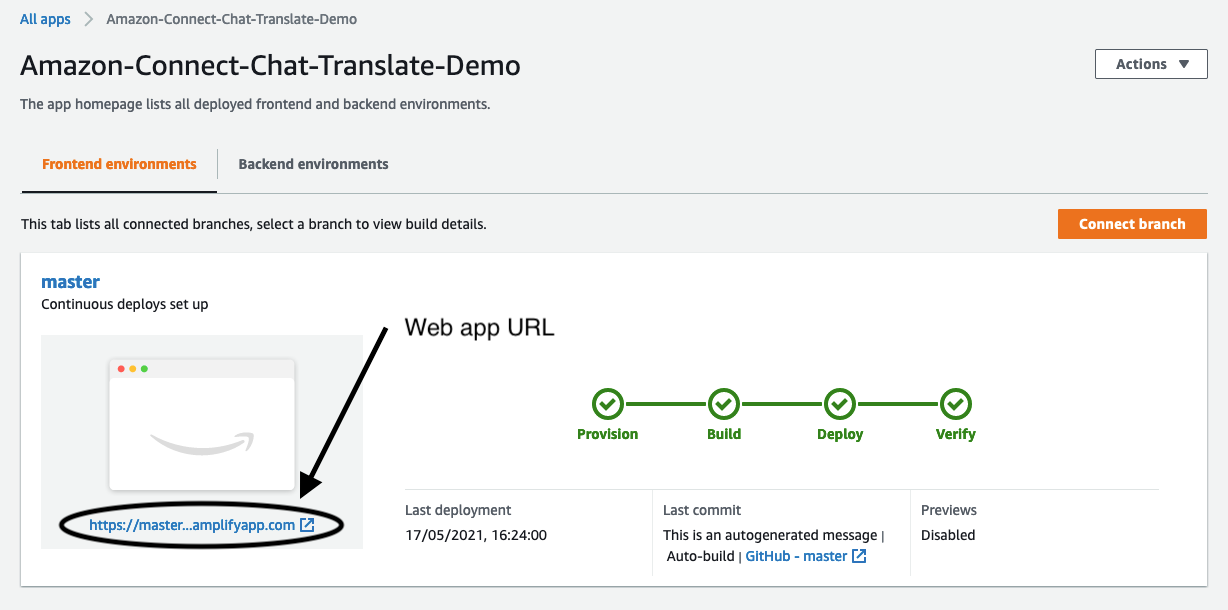This screenshot has width=1228, height=610.
Task: Click the Continuous deploys set up text
Action: point(125,304)
